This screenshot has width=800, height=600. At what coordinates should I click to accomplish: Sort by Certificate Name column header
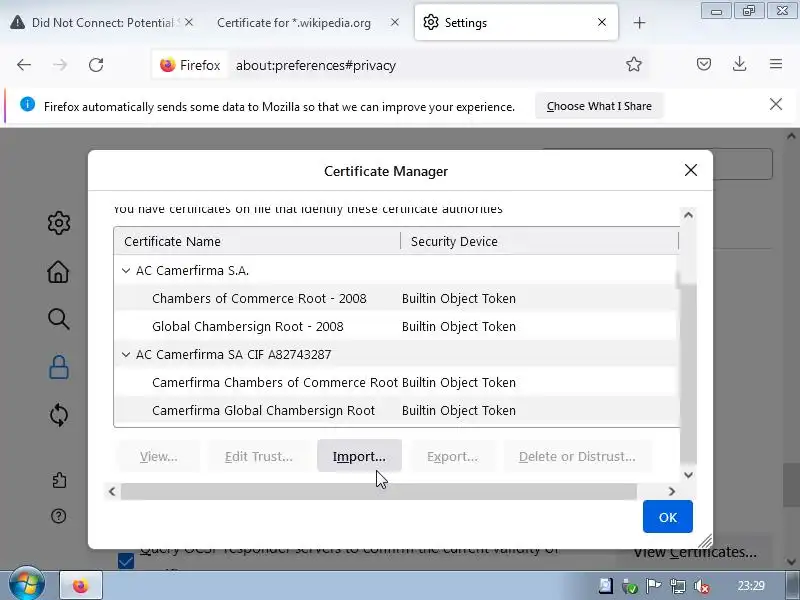(x=257, y=241)
